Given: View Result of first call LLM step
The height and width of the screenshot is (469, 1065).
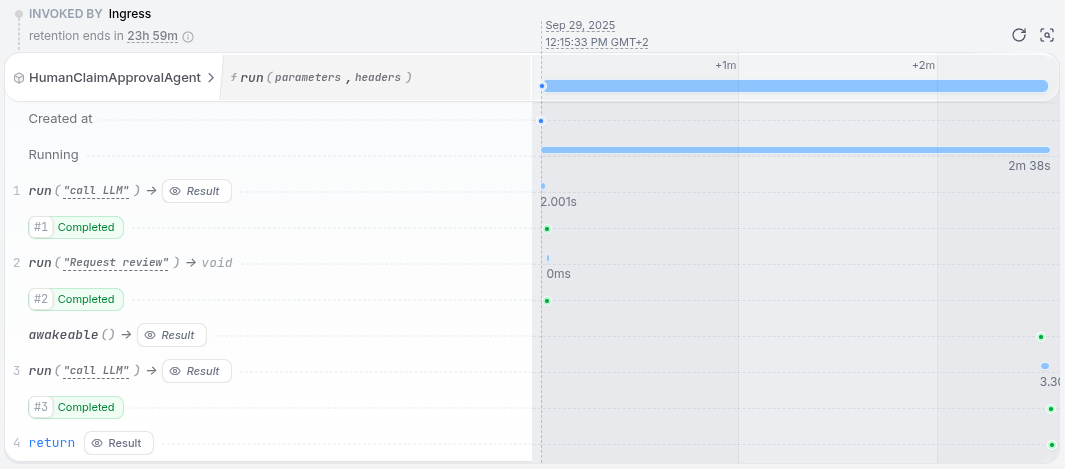Looking at the screenshot, I should (x=197, y=191).
